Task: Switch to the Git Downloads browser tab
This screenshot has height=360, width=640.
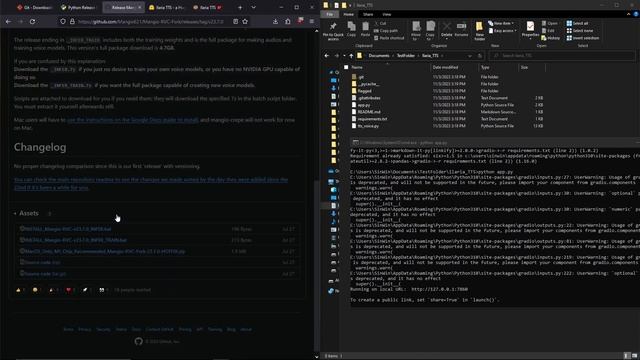Action: [x=34, y=7]
